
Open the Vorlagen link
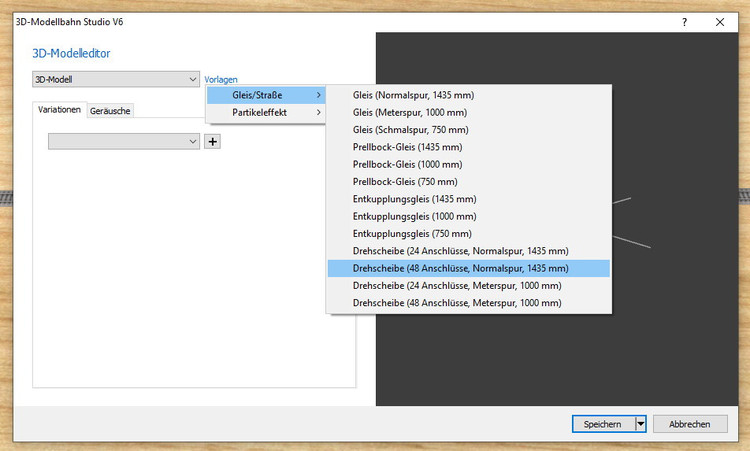click(x=221, y=79)
